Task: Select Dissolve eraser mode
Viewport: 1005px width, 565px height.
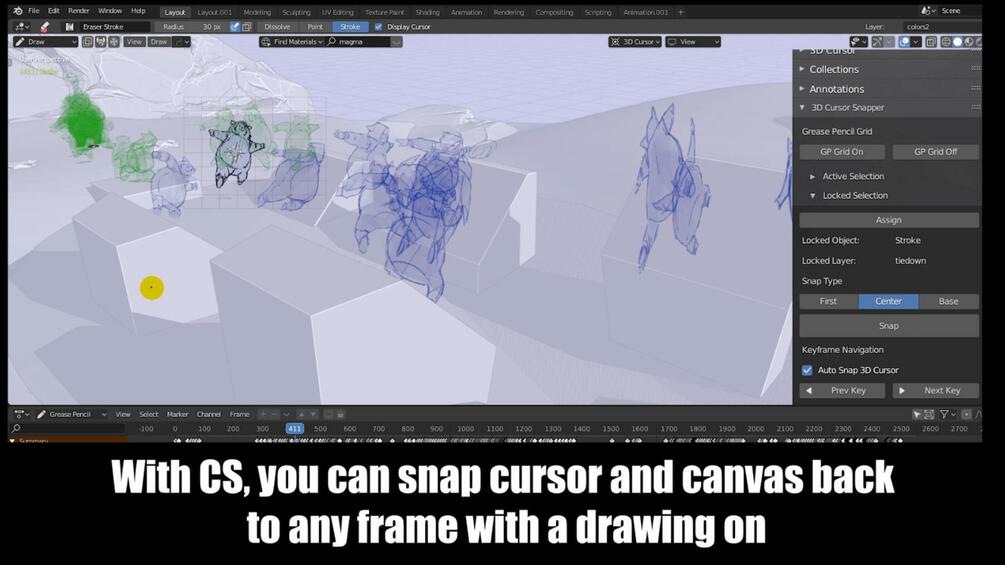Action: pyautogui.click(x=277, y=27)
